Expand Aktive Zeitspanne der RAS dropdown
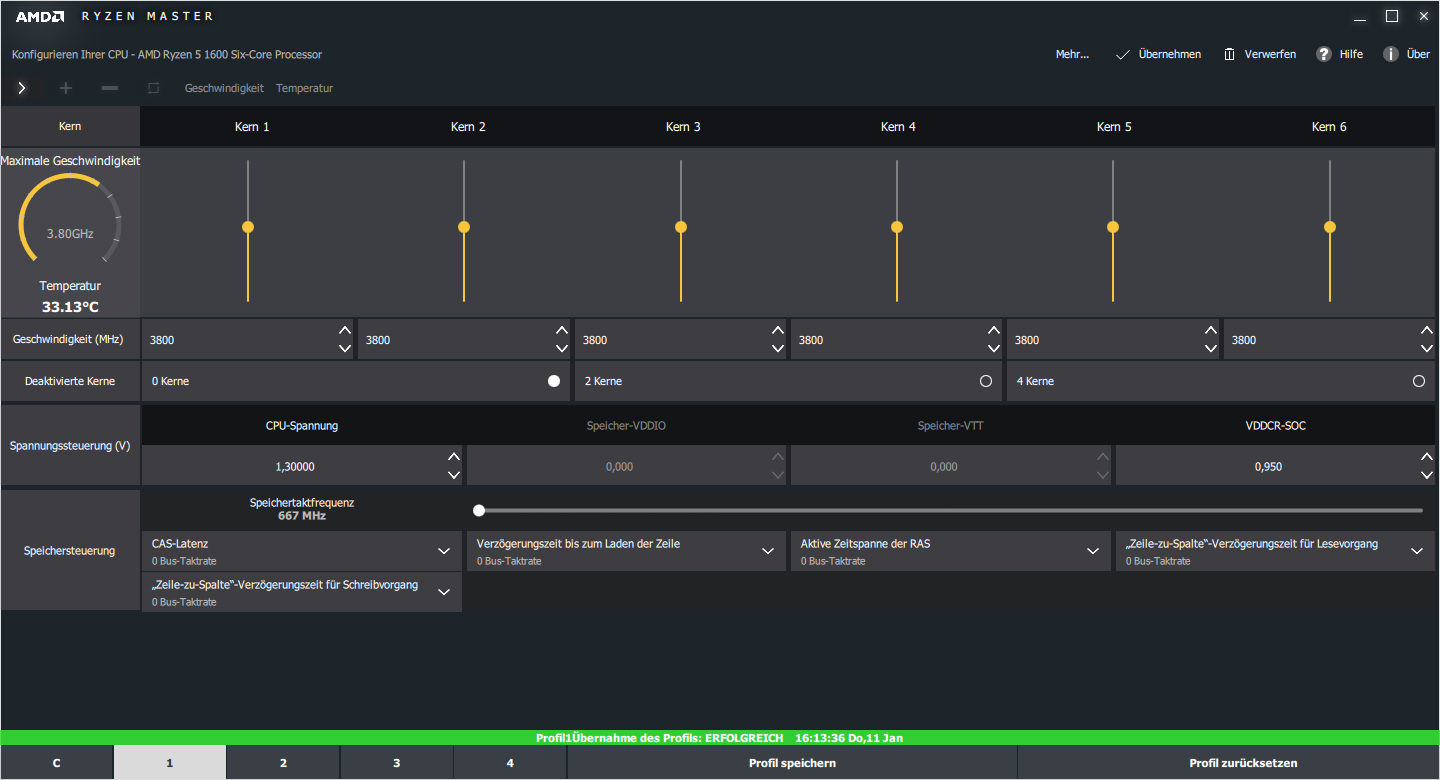Viewport: 1440px width, 780px height. 1093,551
